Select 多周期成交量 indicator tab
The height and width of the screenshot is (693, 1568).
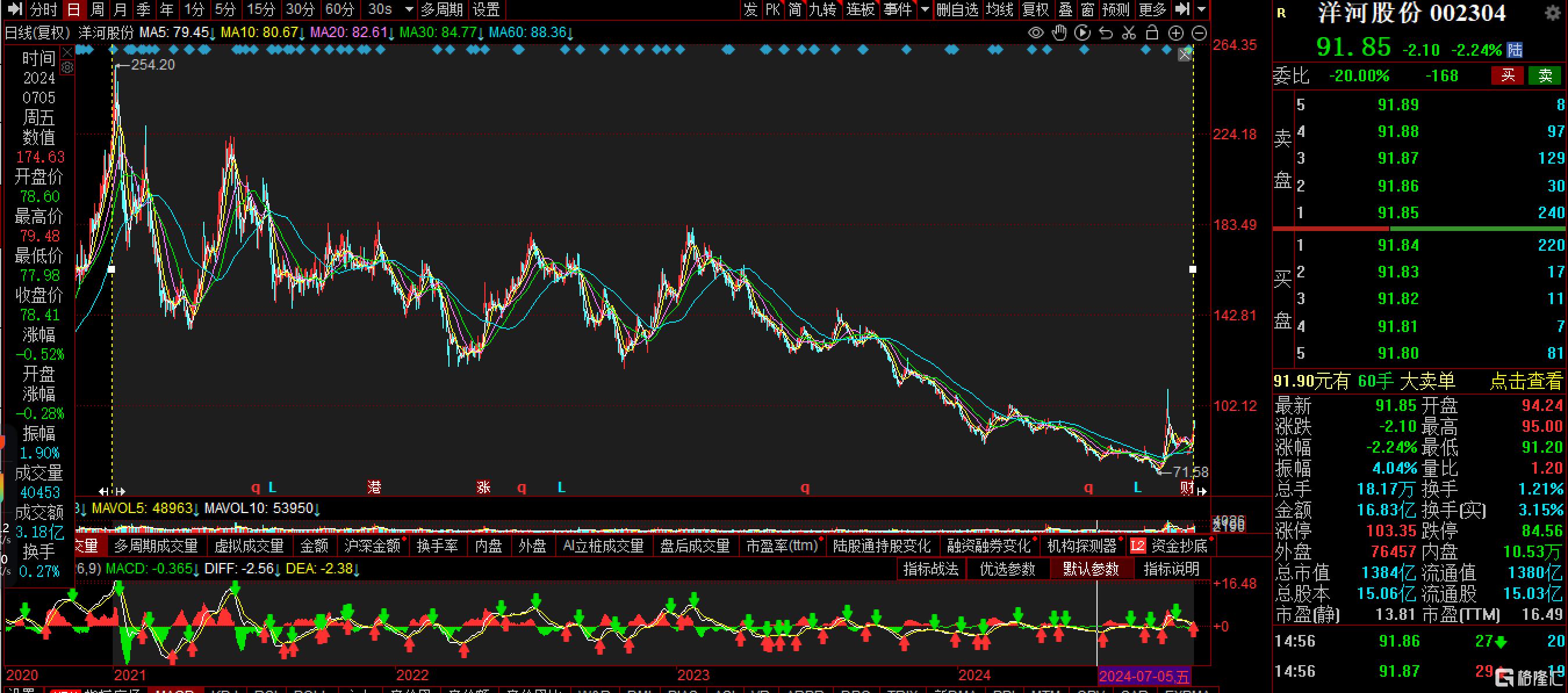coord(156,546)
